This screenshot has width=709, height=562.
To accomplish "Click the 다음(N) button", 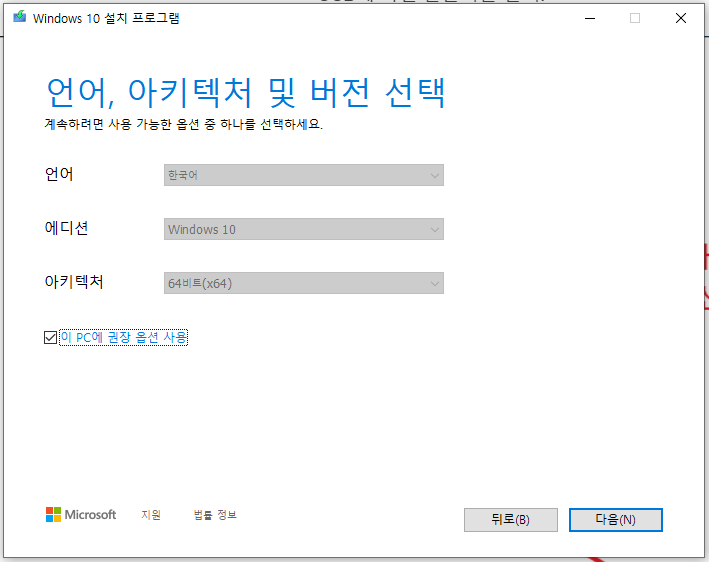I will [615, 519].
